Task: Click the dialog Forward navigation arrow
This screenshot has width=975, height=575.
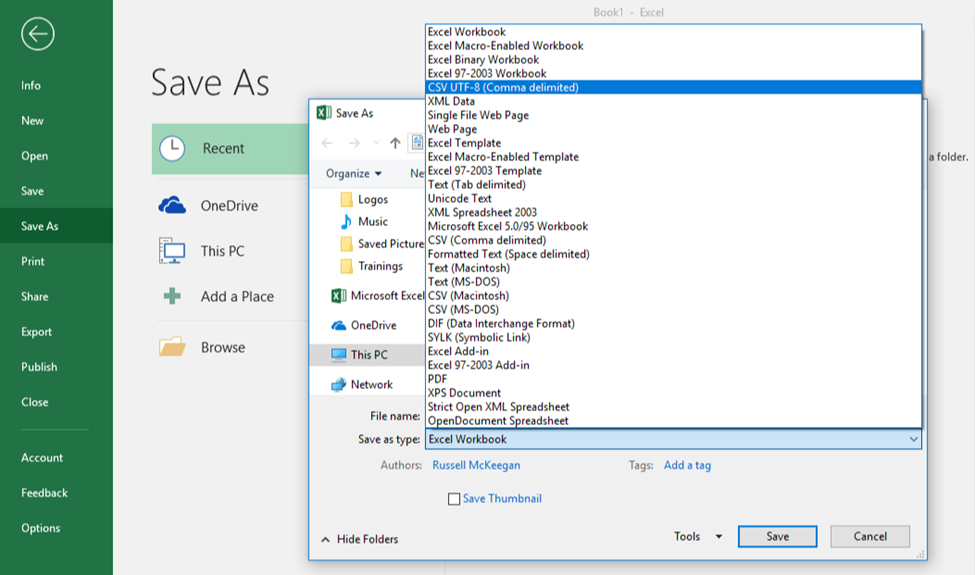Action: (x=354, y=143)
